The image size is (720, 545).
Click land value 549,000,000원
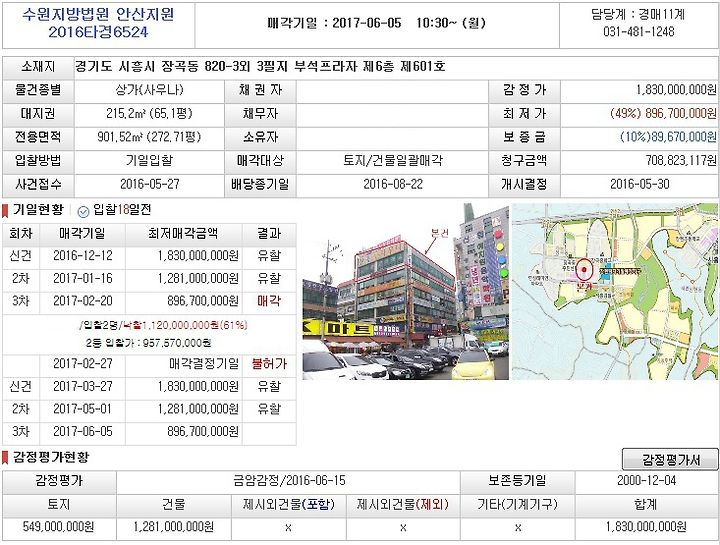(x=58, y=527)
